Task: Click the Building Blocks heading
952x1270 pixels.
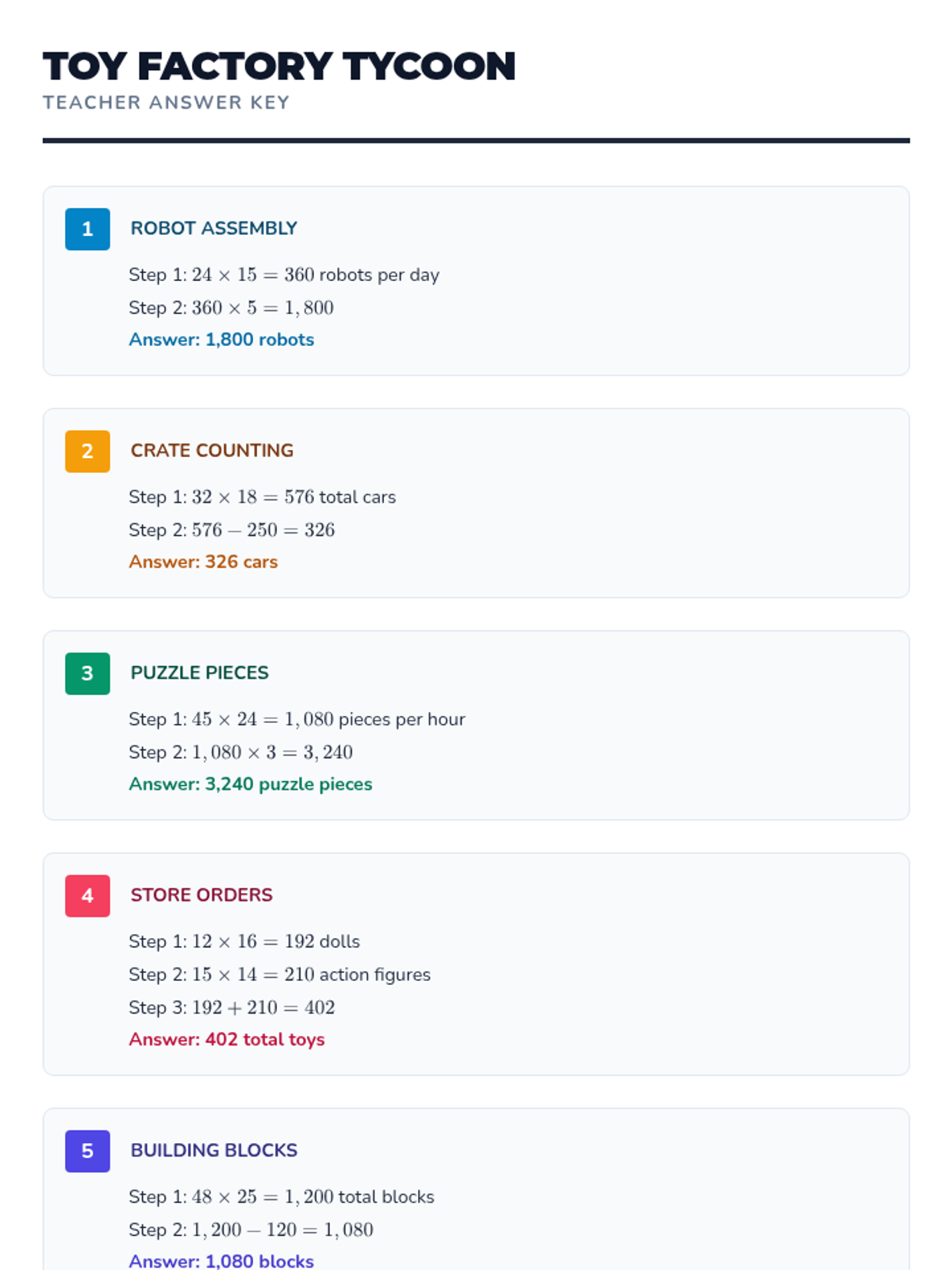Action: (213, 1151)
